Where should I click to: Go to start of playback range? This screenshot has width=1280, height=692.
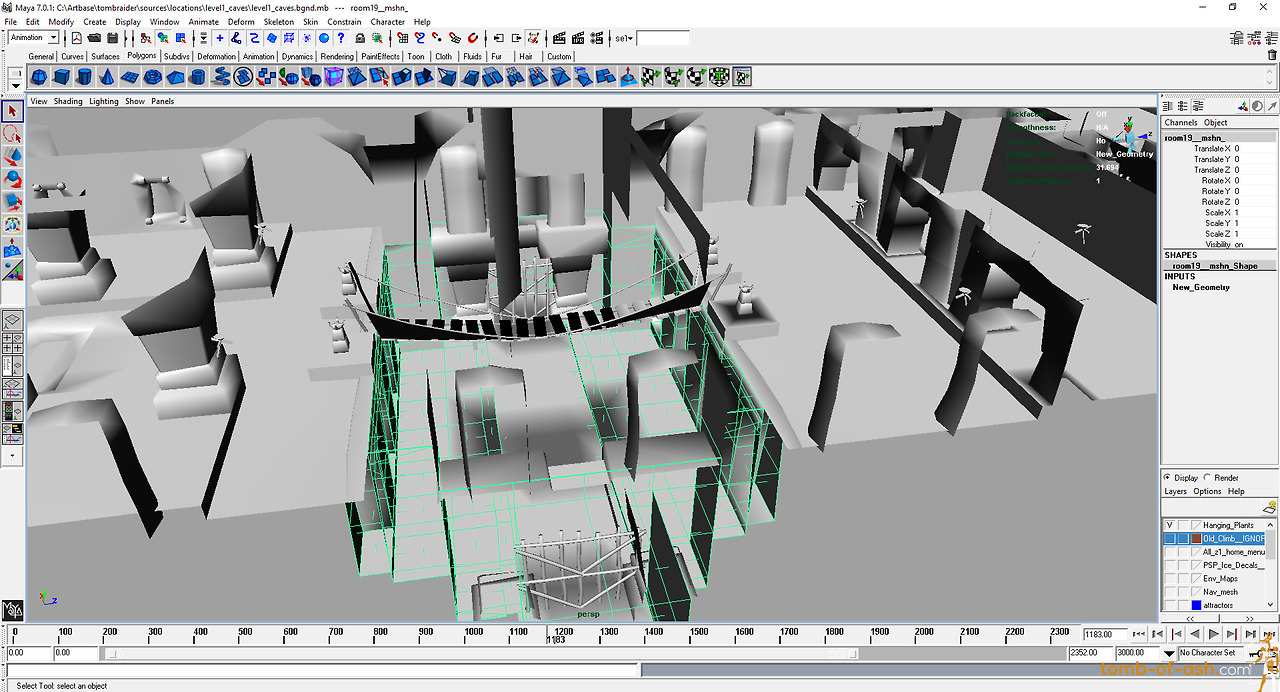coord(1139,634)
